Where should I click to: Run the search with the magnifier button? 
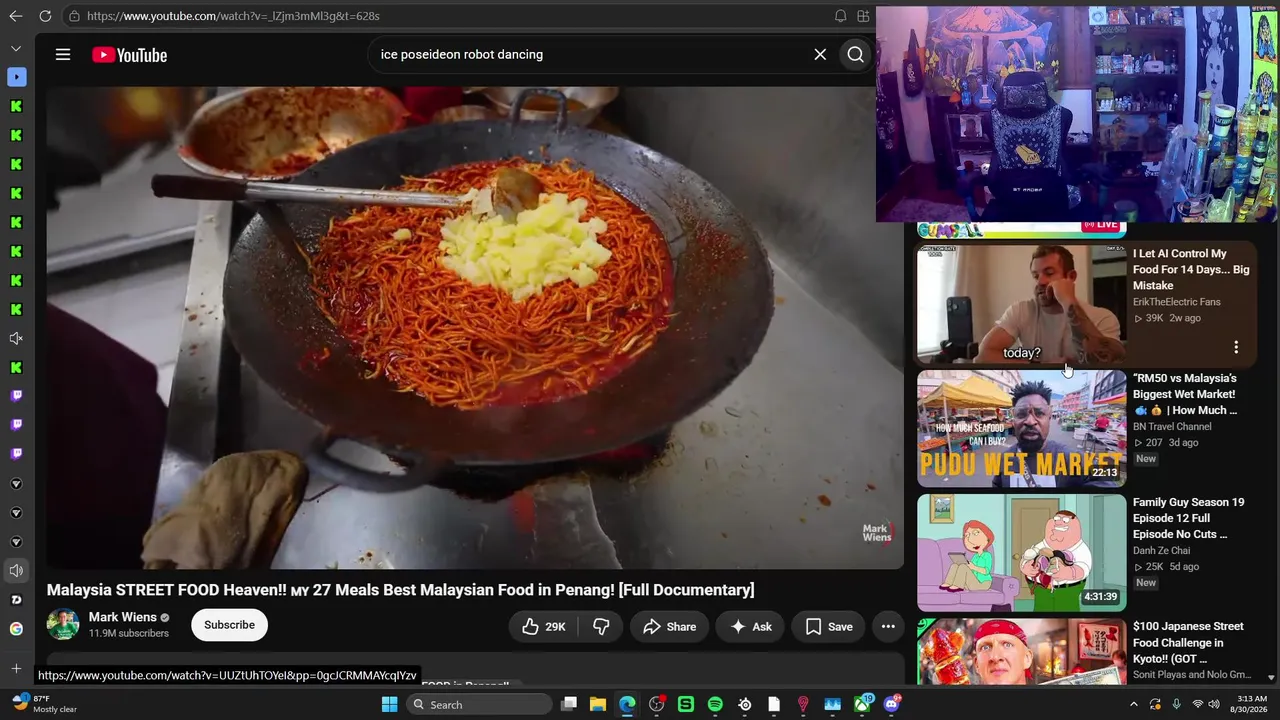coord(855,55)
